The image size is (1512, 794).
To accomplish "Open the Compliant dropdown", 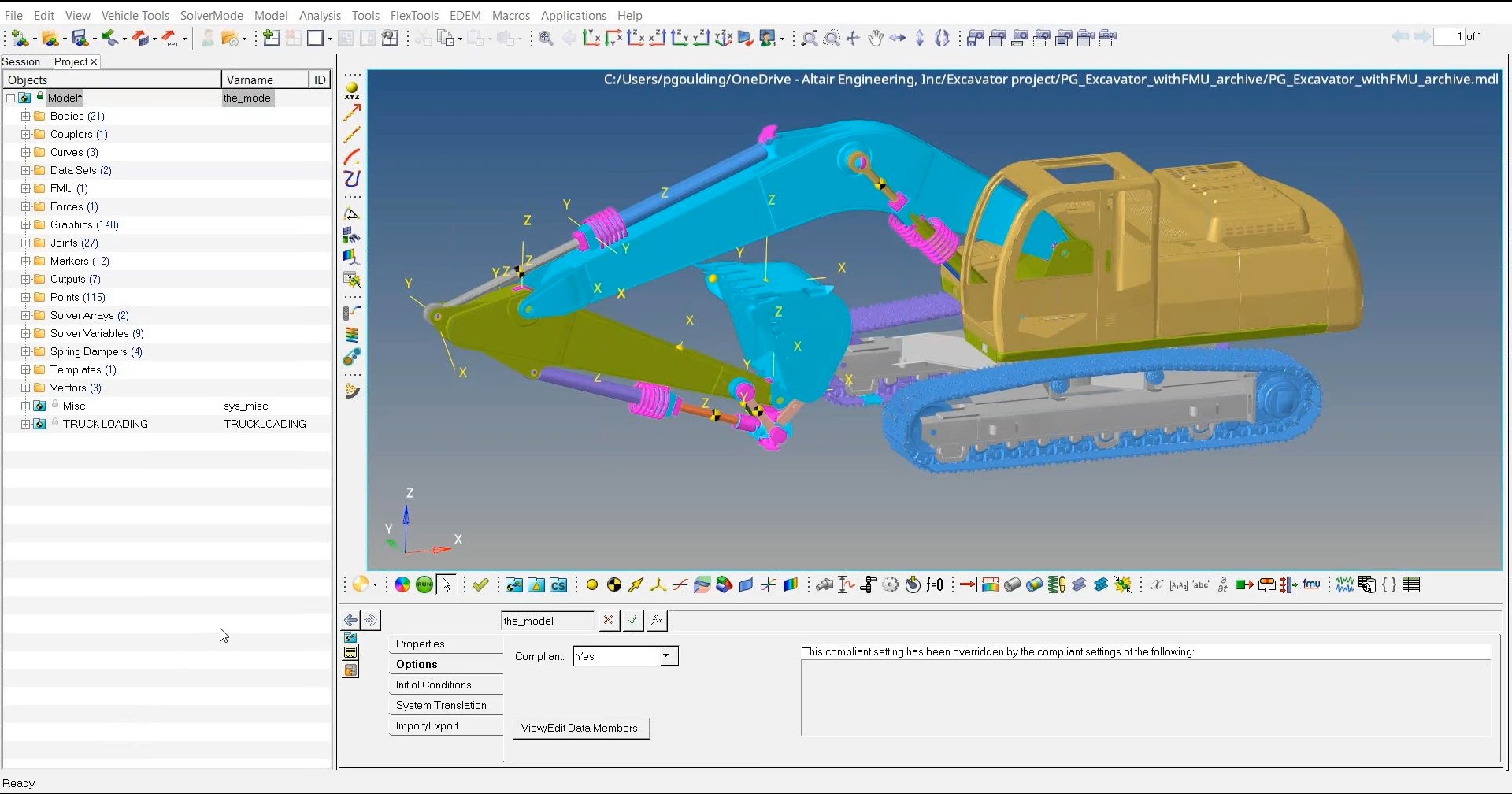I will click(x=665, y=656).
